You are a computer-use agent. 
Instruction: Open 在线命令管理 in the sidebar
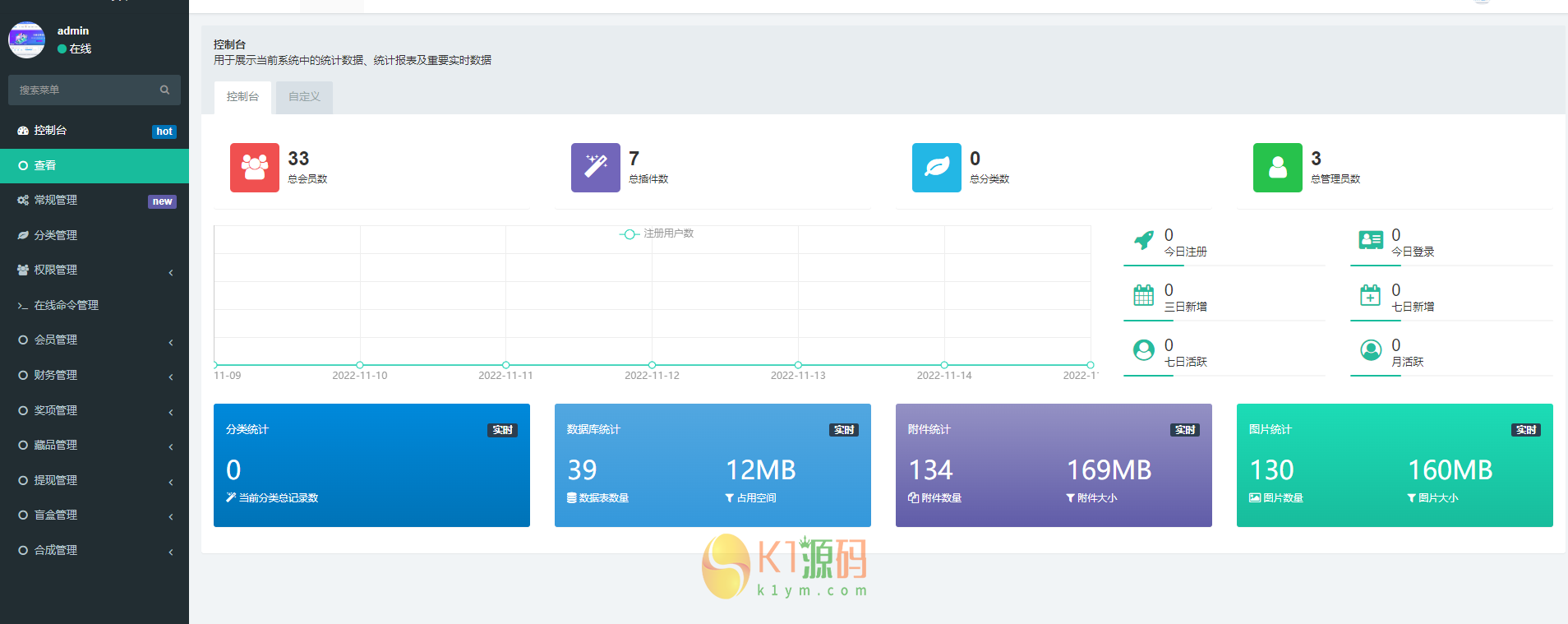(x=66, y=306)
